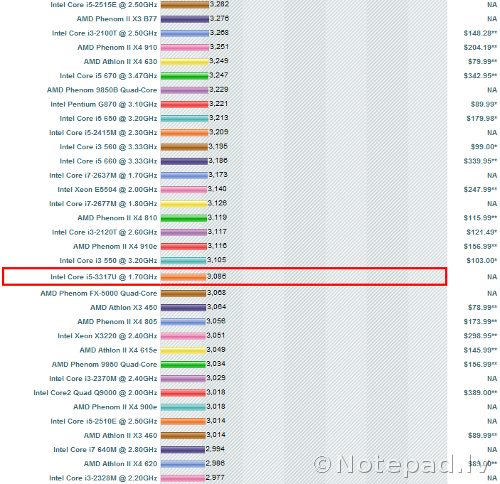Viewport: 500px width, 484px height.
Task: Click the highlighted Intel Core i5-3317U @ 1.70GHz link
Action: (104, 277)
